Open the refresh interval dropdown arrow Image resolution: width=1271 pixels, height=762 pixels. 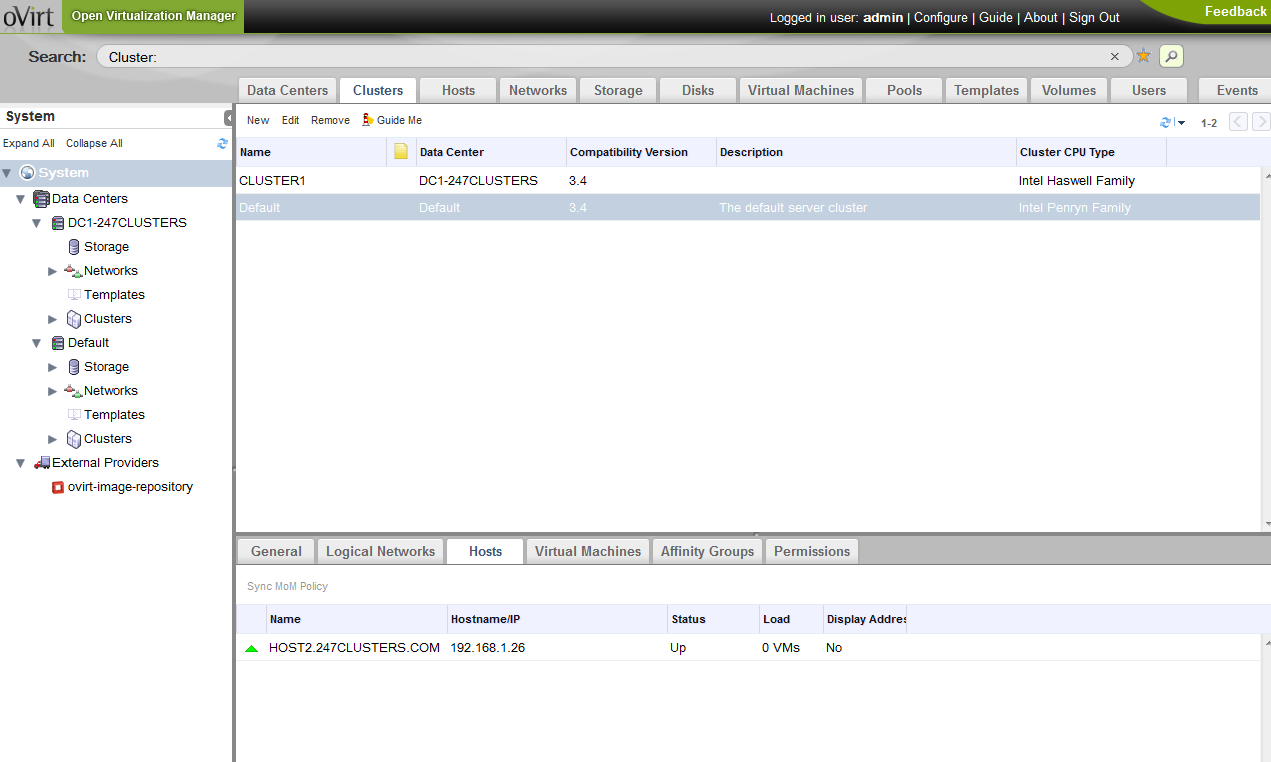1181,123
